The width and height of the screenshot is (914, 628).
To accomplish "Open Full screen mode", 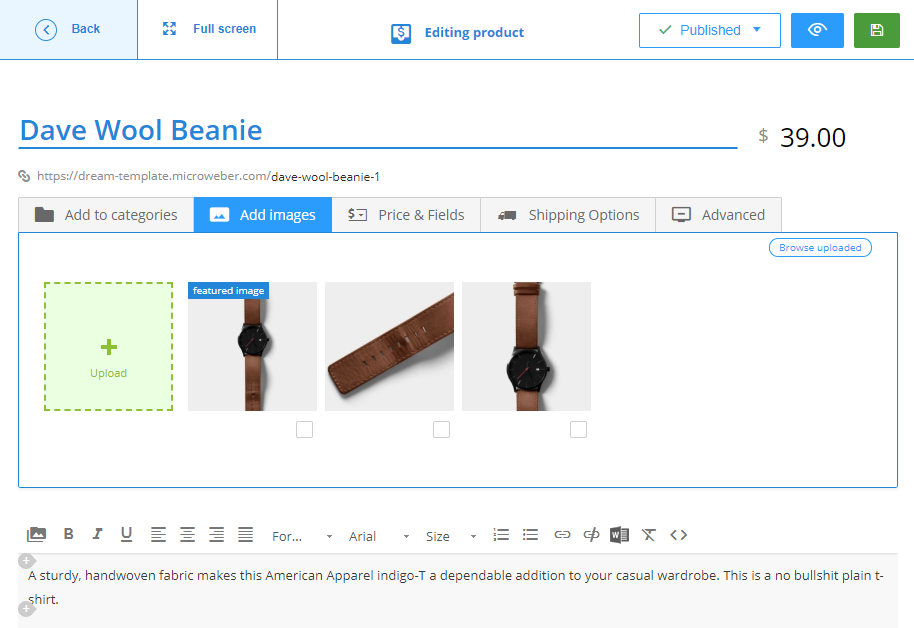I will pyautogui.click(x=208, y=29).
